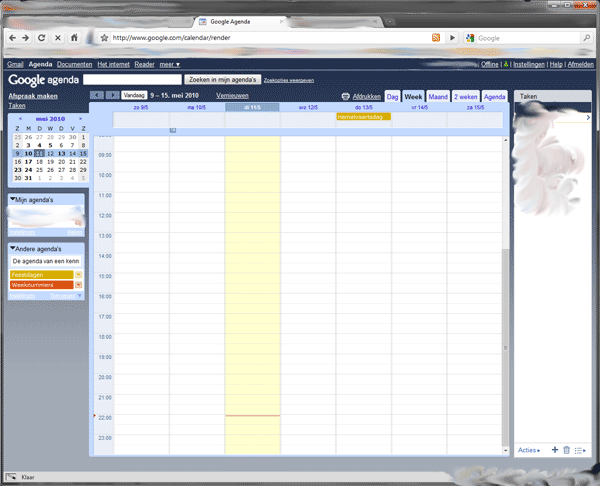
Task: Go to next week with calendar forward arrow
Action: tap(112, 95)
